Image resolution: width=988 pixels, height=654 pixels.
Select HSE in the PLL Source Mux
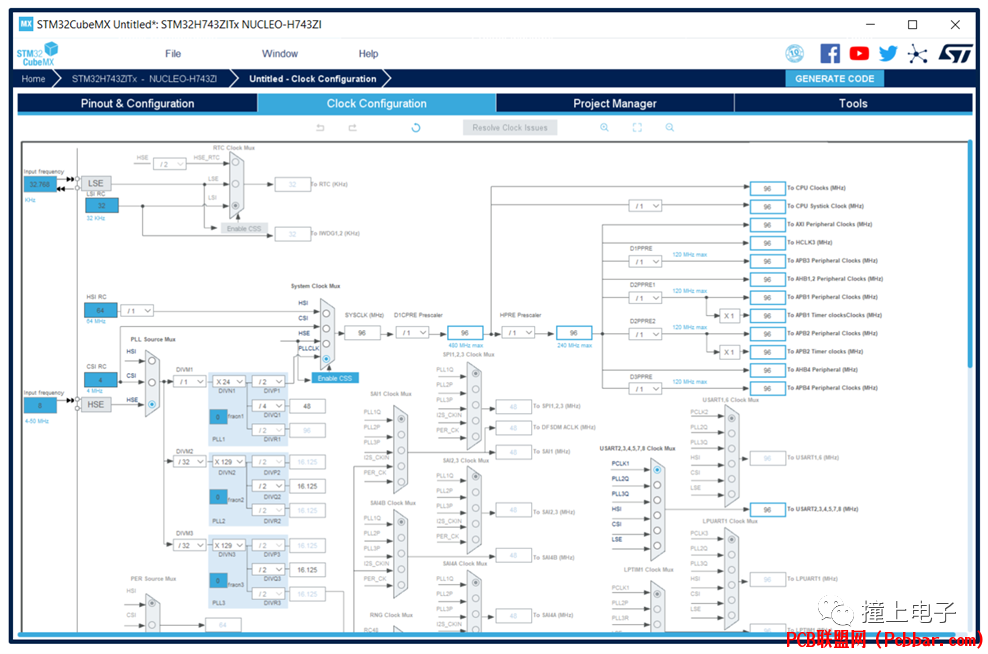click(152, 404)
